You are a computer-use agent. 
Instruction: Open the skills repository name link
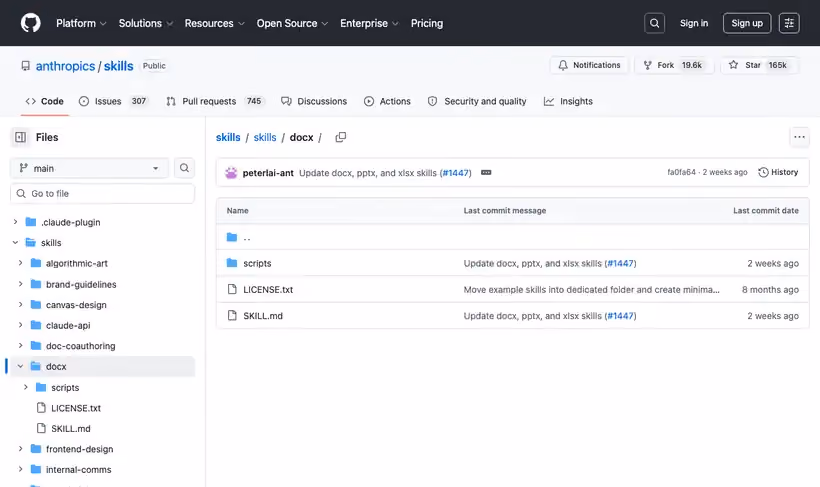pos(118,66)
